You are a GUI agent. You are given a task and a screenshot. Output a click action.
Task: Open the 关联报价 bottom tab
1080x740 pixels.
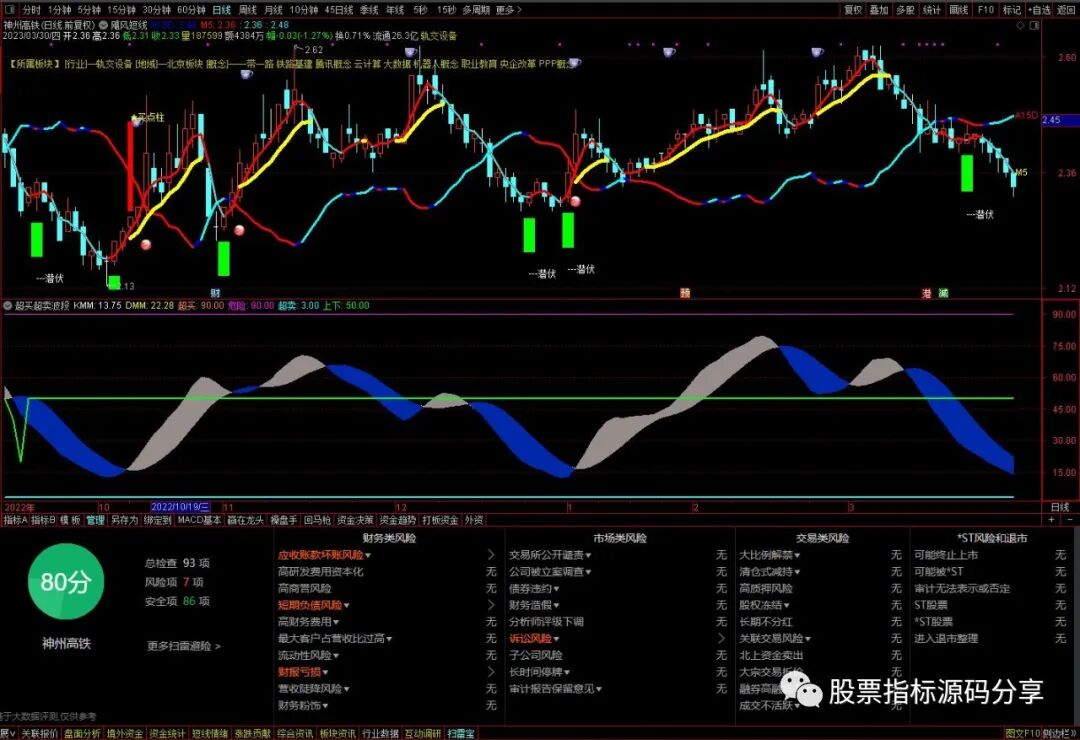point(39,734)
